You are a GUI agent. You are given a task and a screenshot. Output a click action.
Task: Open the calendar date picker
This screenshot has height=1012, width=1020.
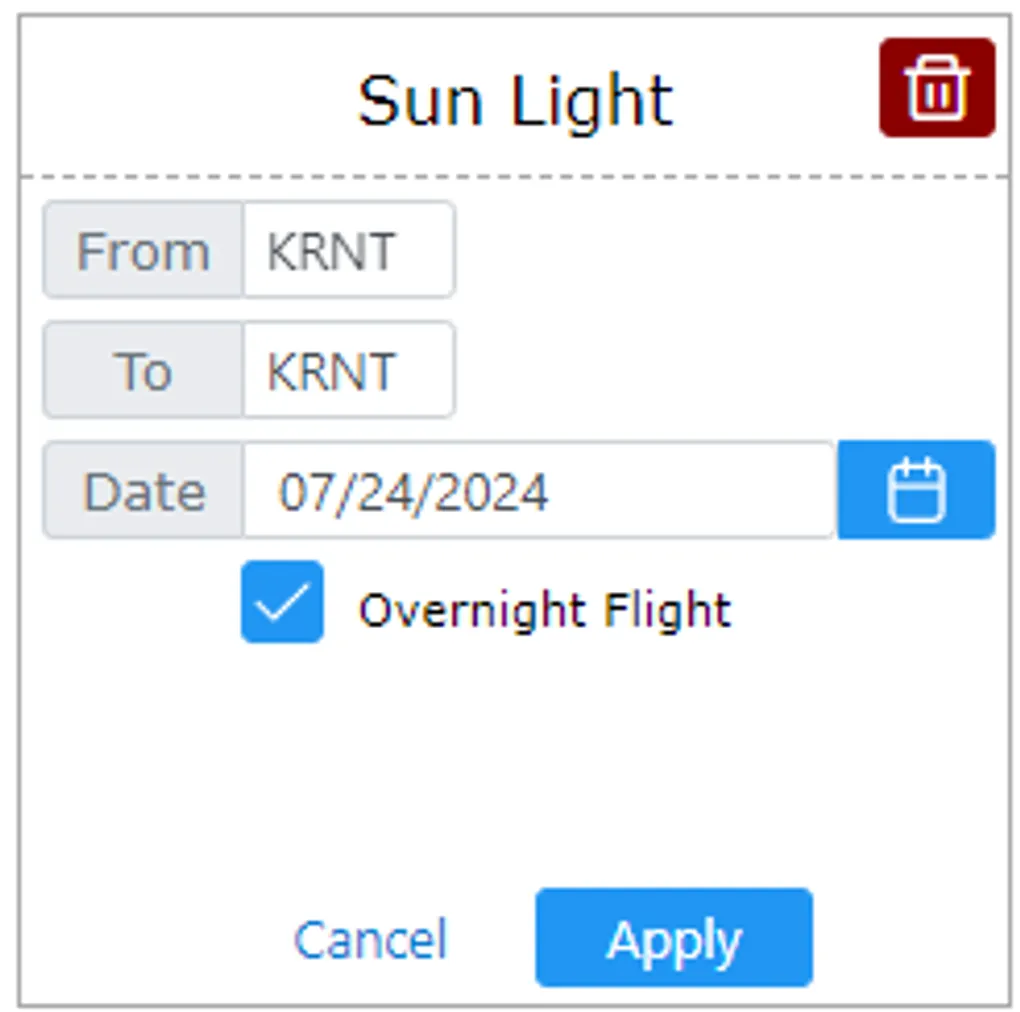pyautogui.click(x=916, y=490)
